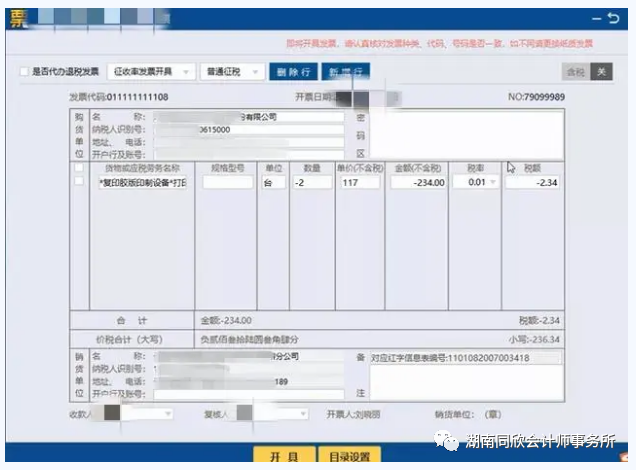Image resolution: width=636 pixels, height=470 pixels.
Task: Tick the header row select-all checkbox
Action: [x=79, y=167]
